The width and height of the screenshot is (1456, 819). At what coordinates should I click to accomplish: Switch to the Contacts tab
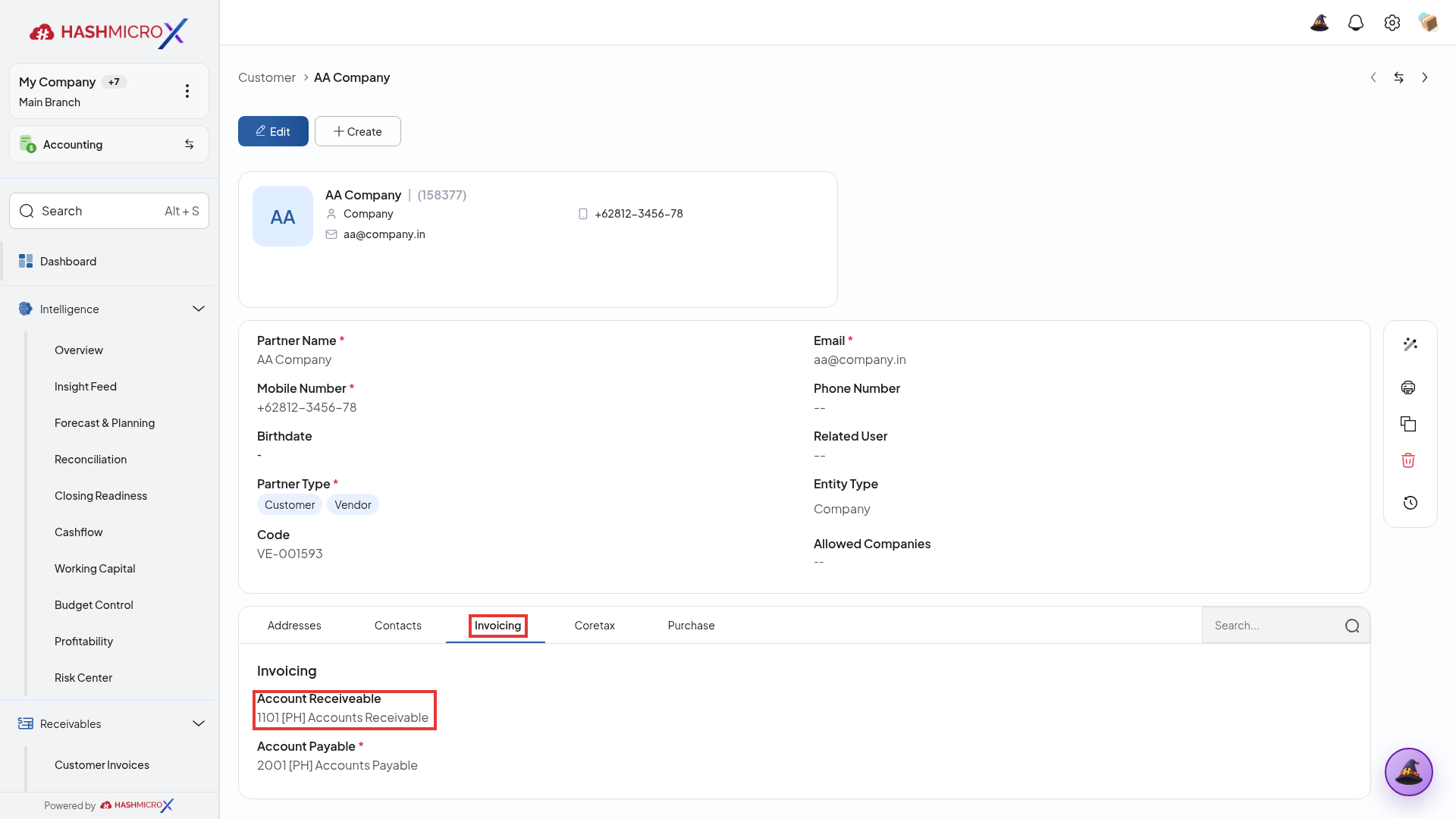[x=398, y=626]
